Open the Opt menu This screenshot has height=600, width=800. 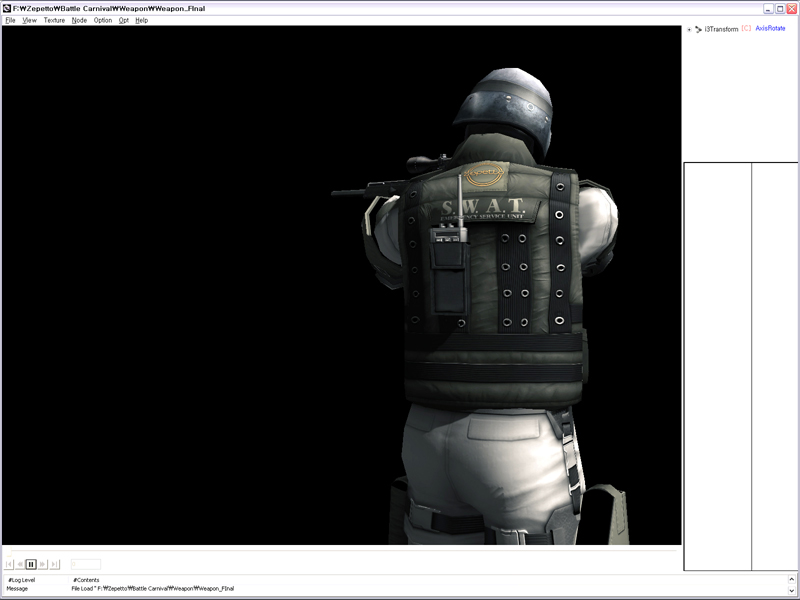[x=124, y=20]
